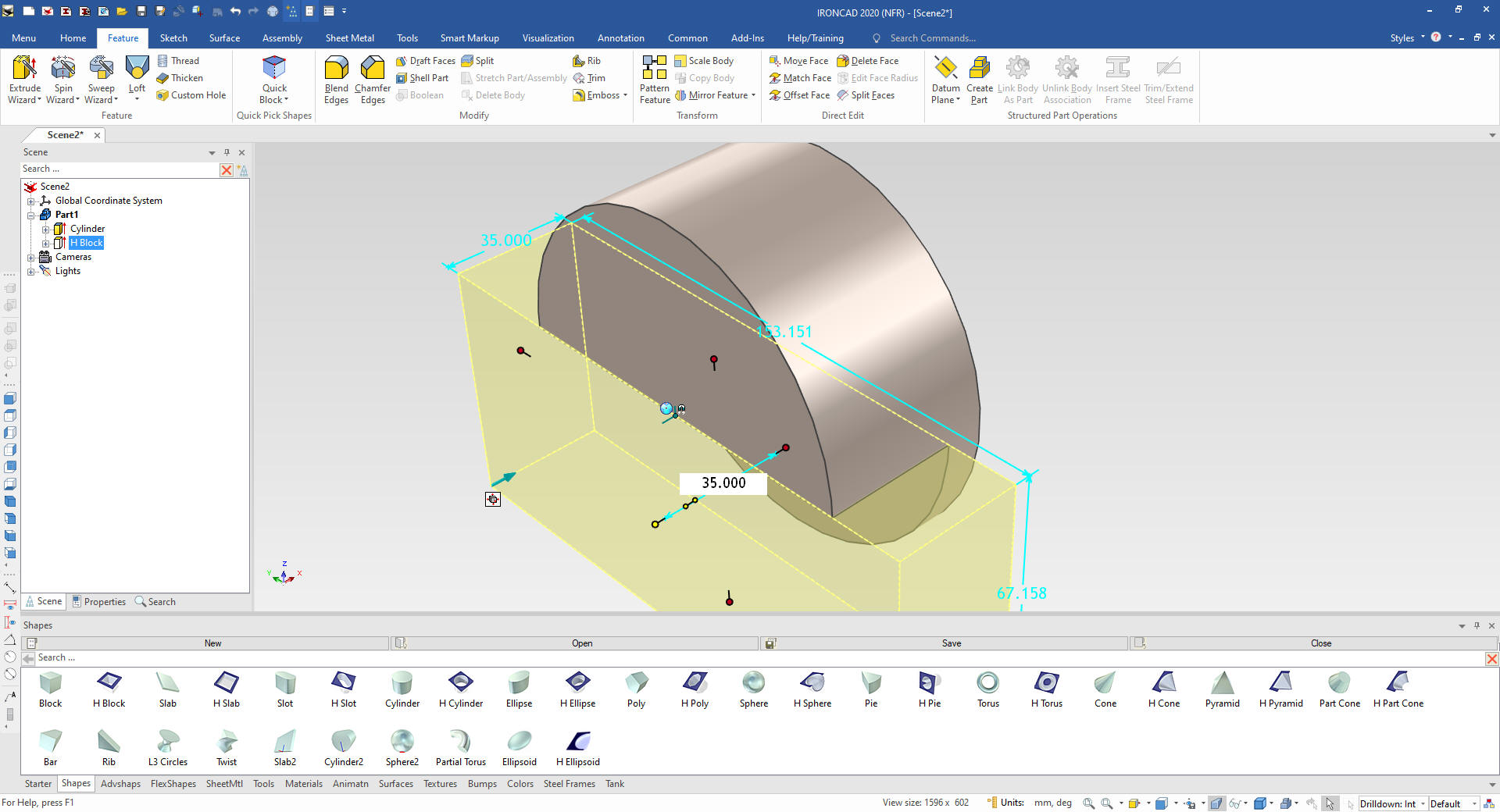Pin the Scene panel

pos(227,152)
